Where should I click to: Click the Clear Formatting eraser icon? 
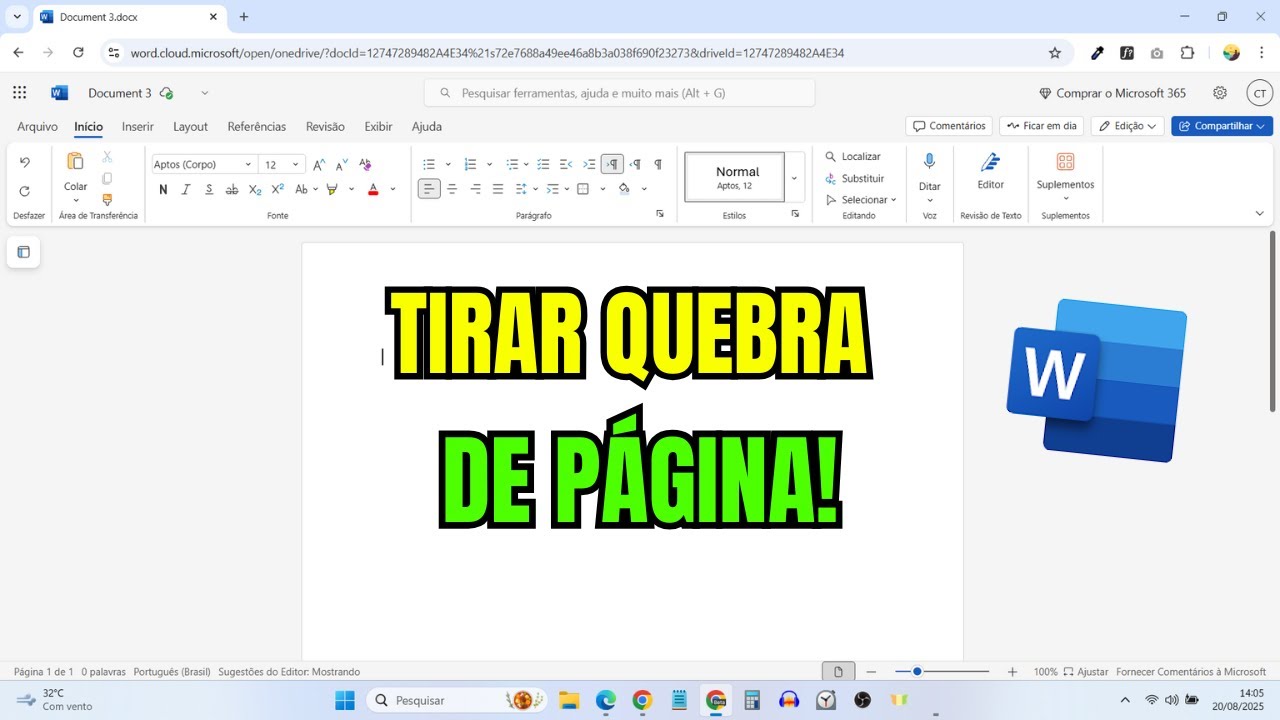365,164
